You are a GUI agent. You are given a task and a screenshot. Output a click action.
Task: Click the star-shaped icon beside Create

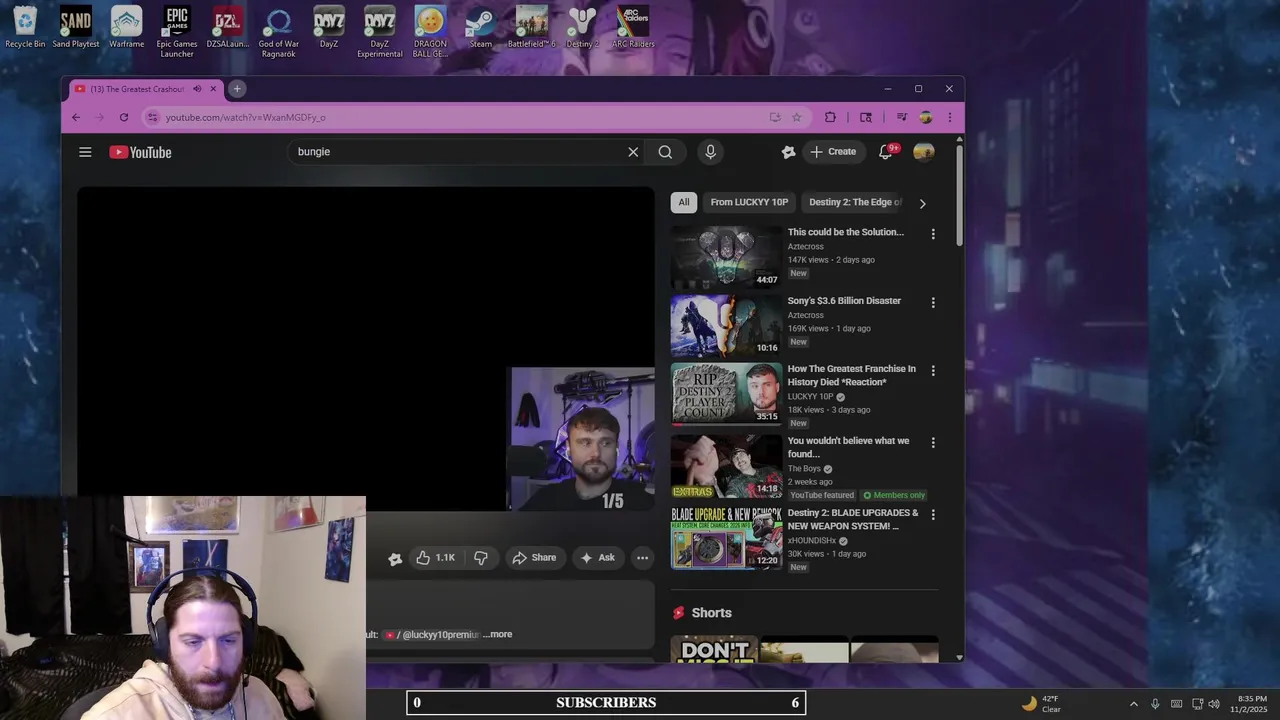click(x=788, y=152)
